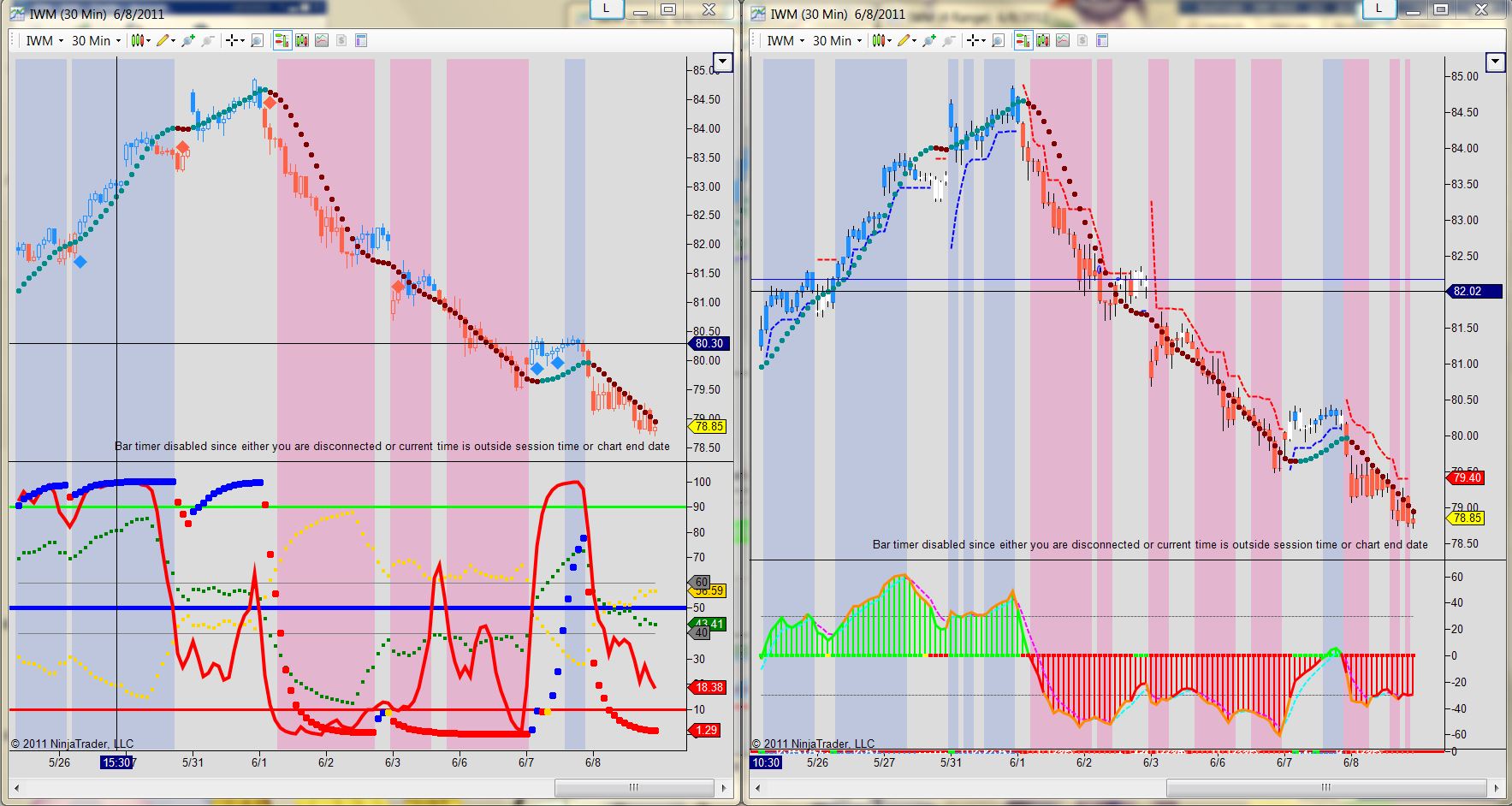Click the right chart window's title bar icon
Viewport: 1512px width, 806px height.
click(758, 13)
